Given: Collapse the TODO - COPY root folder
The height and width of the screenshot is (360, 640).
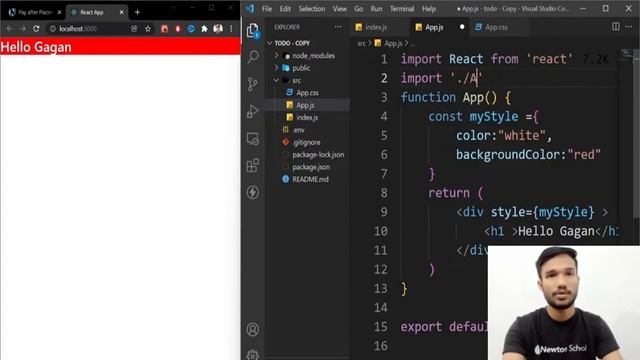Looking at the screenshot, I should pyautogui.click(x=269, y=43).
